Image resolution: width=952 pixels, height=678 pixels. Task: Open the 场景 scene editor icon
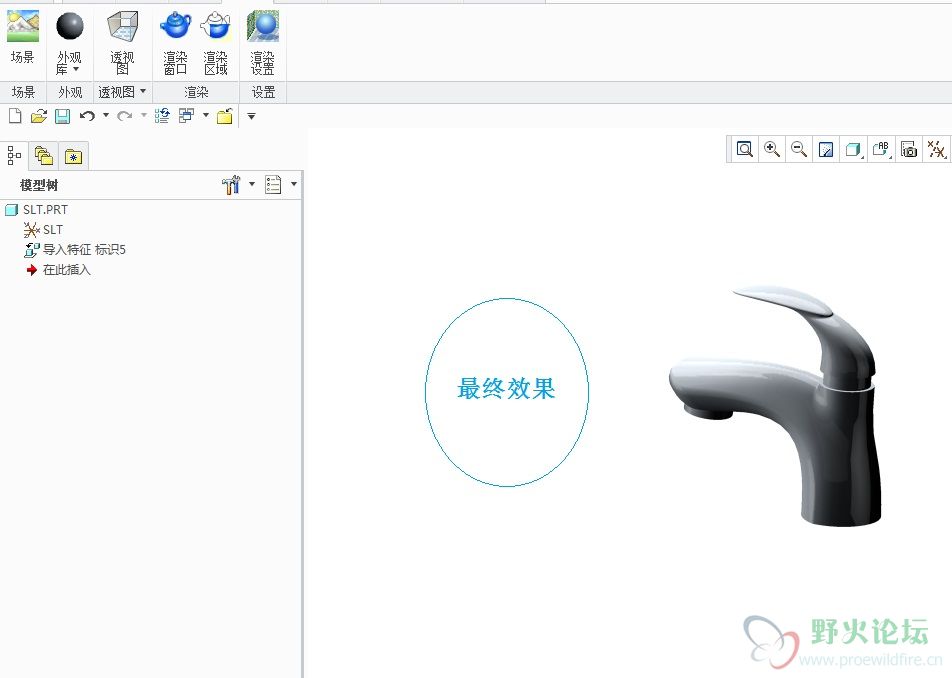(x=22, y=27)
